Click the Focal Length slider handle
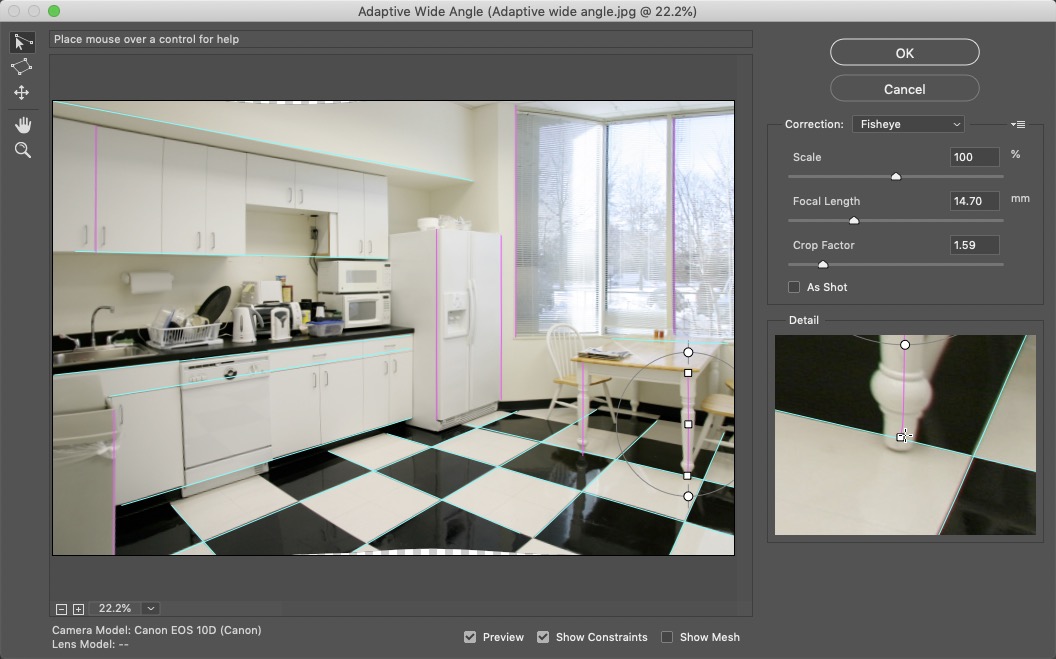The image size is (1056, 659). tap(854, 221)
